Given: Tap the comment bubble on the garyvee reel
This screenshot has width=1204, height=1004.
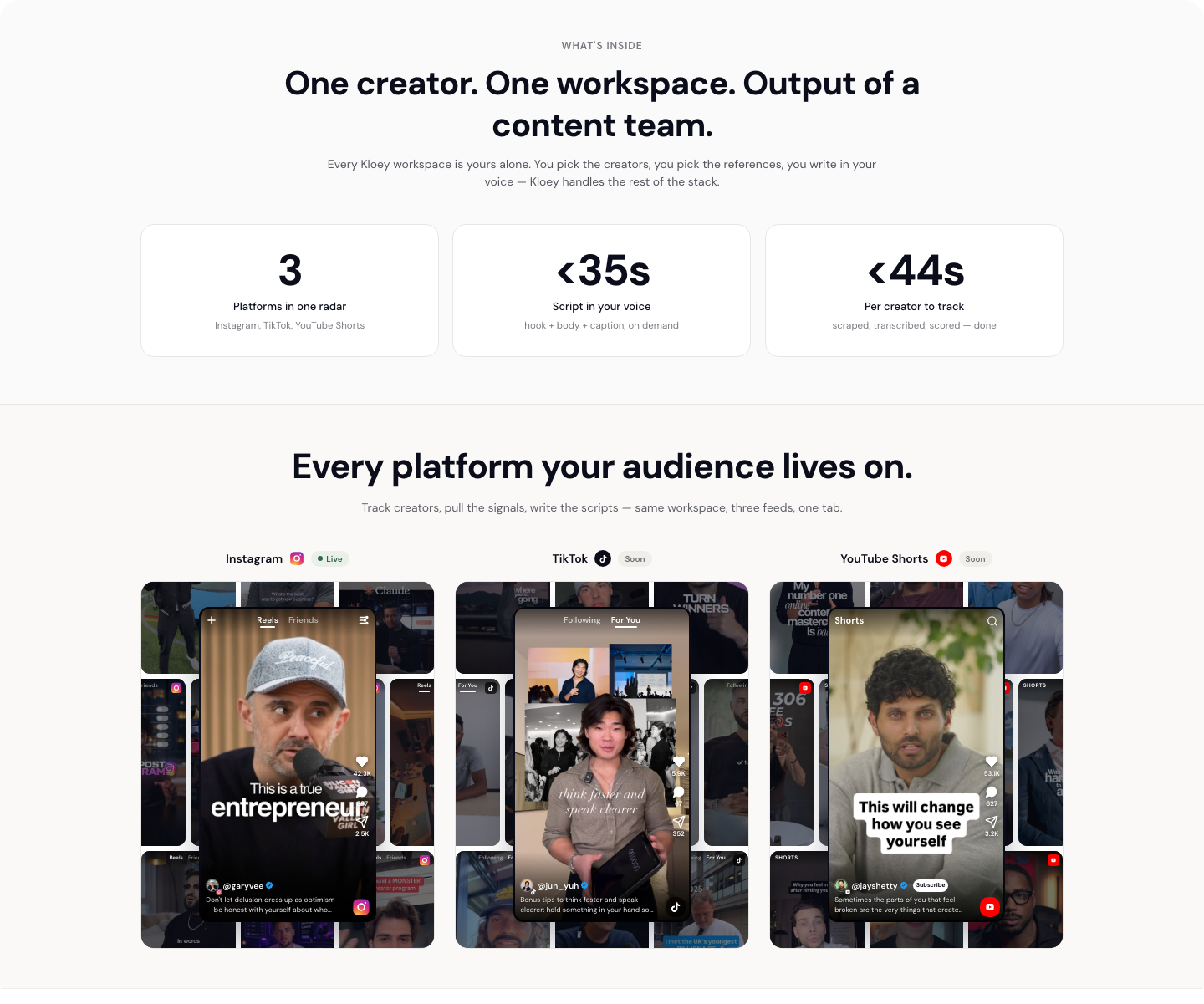Looking at the screenshot, I should (362, 792).
